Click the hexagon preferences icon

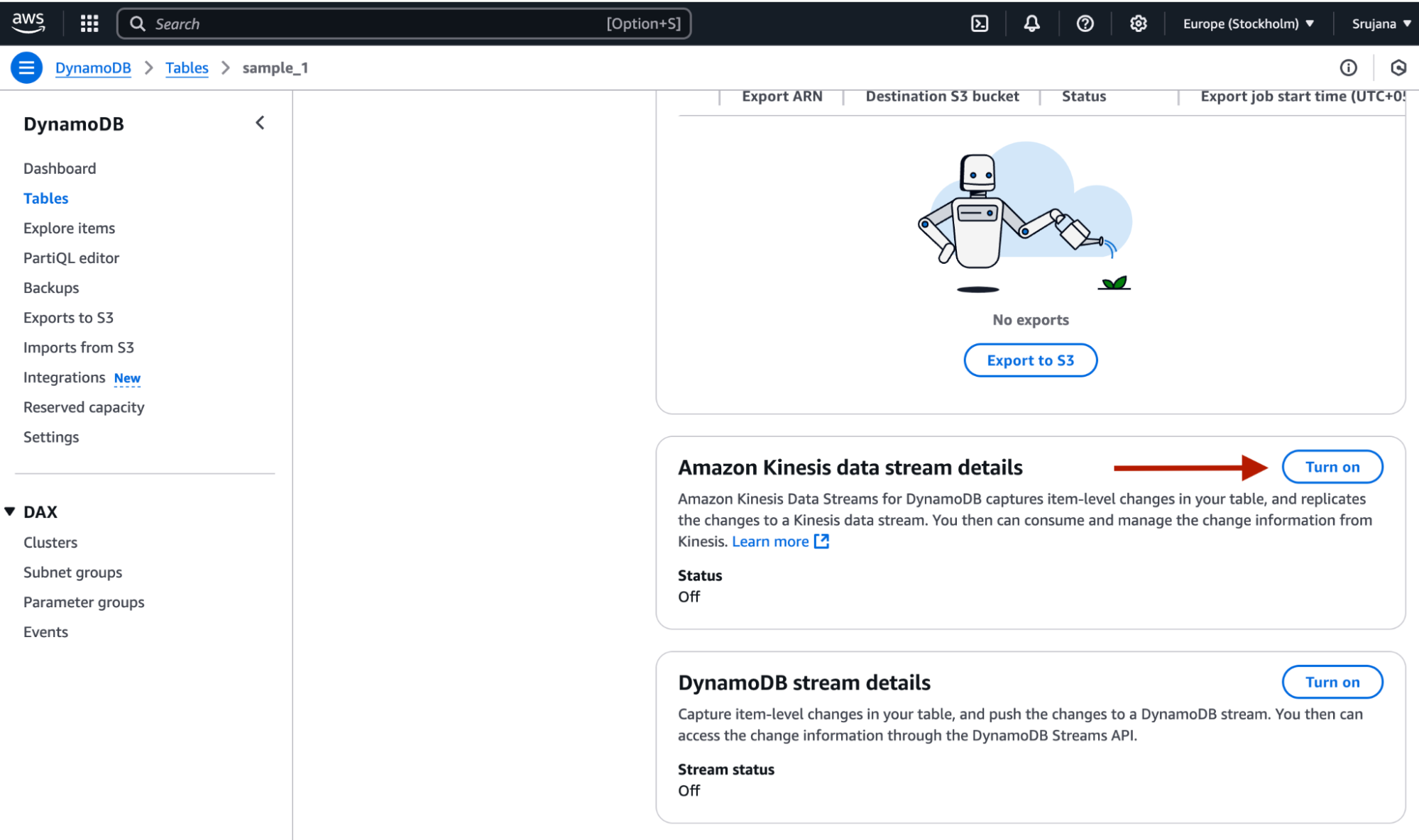click(x=1398, y=67)
